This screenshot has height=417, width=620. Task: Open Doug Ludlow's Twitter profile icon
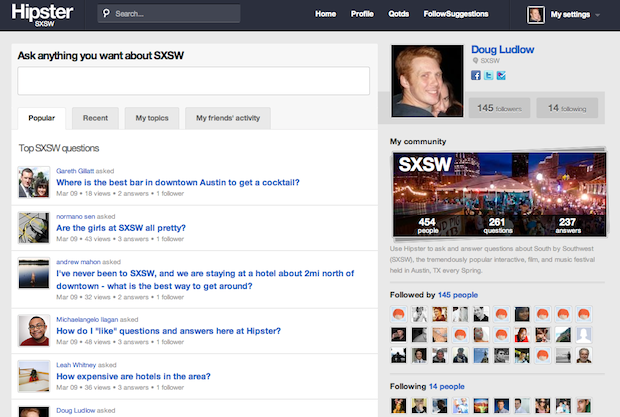coord(488,75)
